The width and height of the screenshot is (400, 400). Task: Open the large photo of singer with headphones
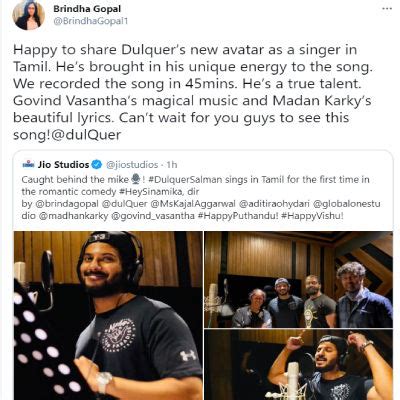click(x=108, y=315)
